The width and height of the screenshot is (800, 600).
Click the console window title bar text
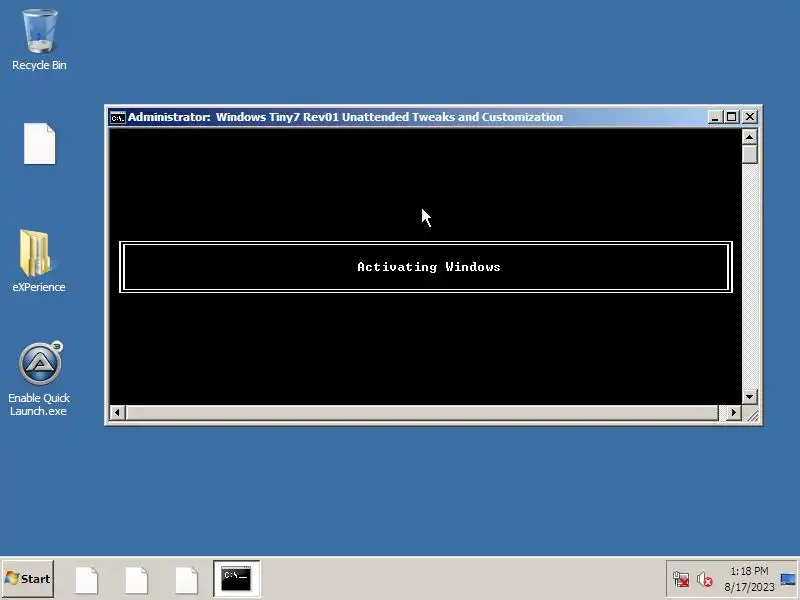[x=345, y=117]
